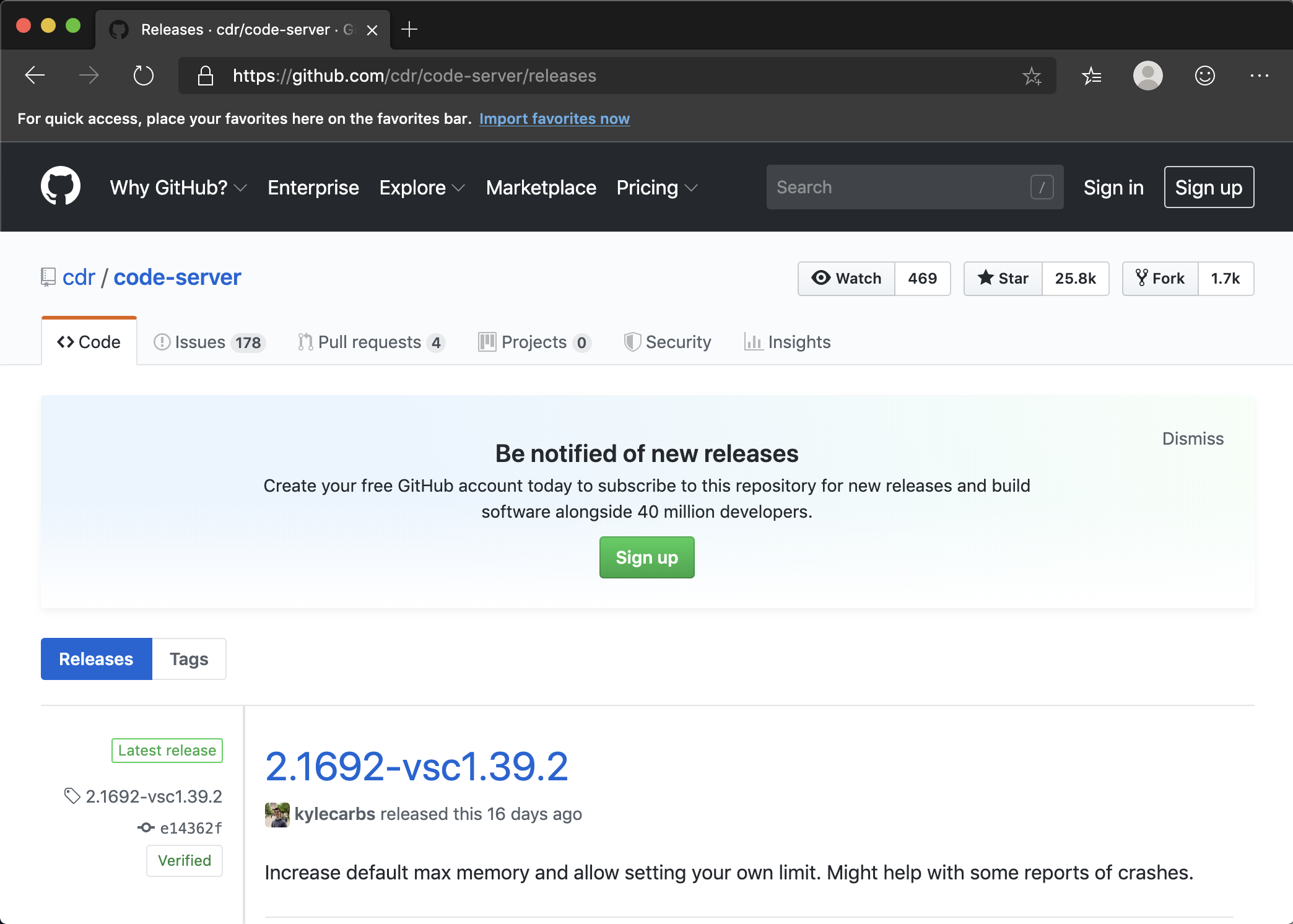Star the repository
This screenshot has height=924, width=1293.
1003,279
